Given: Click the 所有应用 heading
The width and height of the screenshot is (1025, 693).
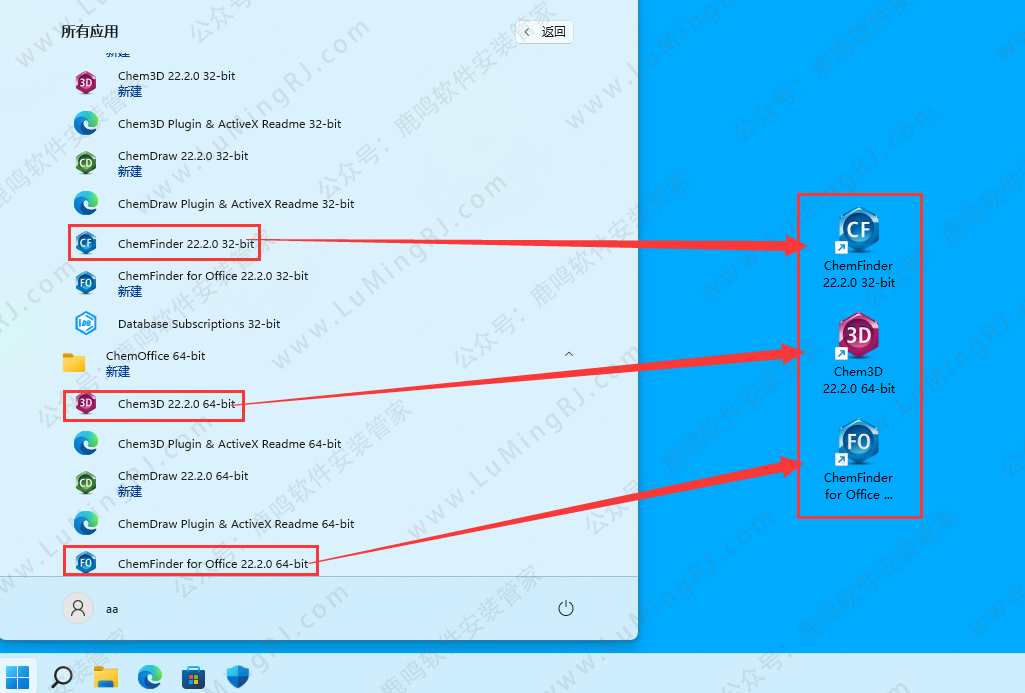Looking at the screenshot, I should point(90,31).
